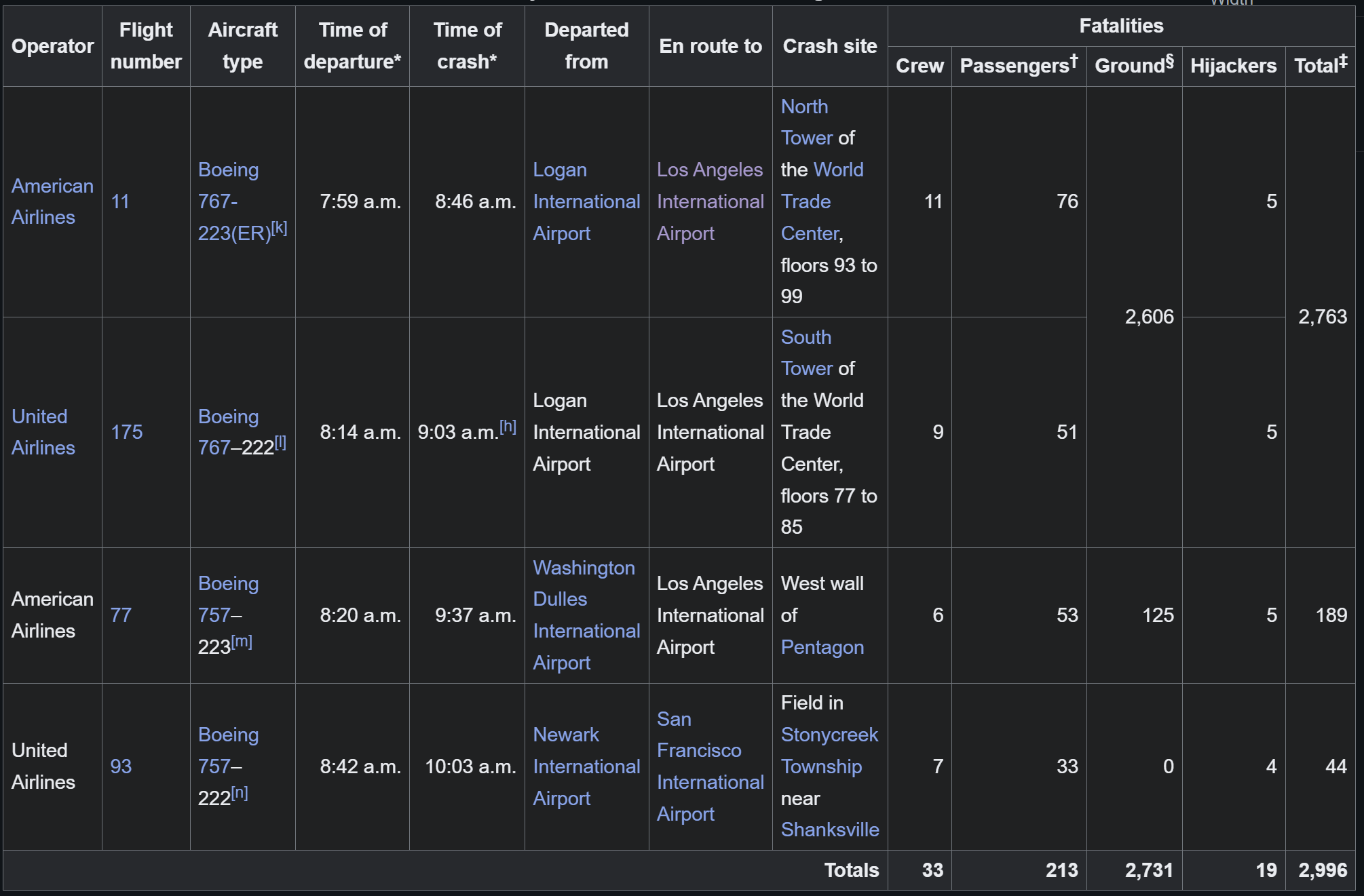
Task: Click the 2,996 grand total
Action: (x=1323, y=870)
